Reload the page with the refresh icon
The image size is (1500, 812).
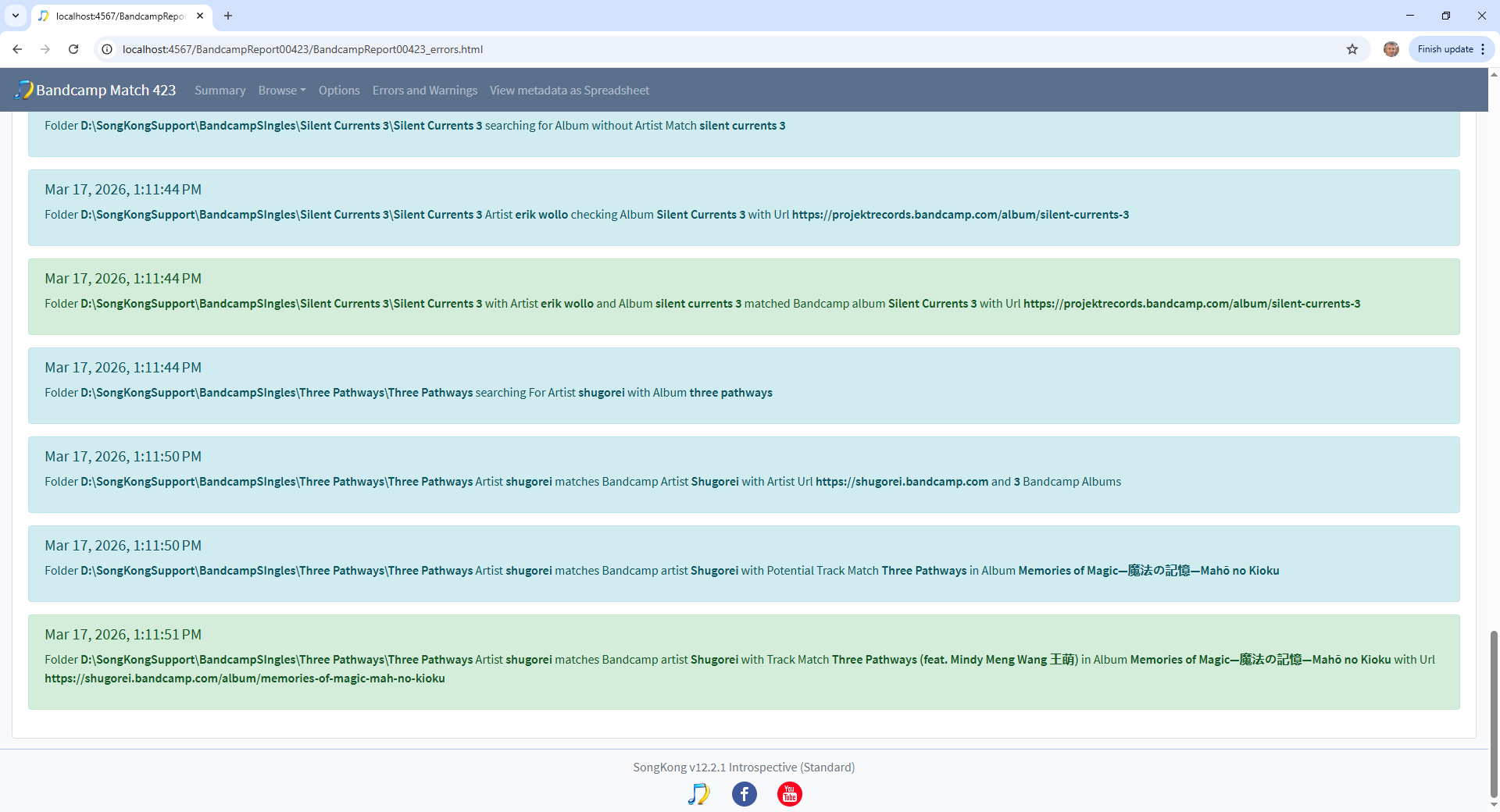click(73, 49)
